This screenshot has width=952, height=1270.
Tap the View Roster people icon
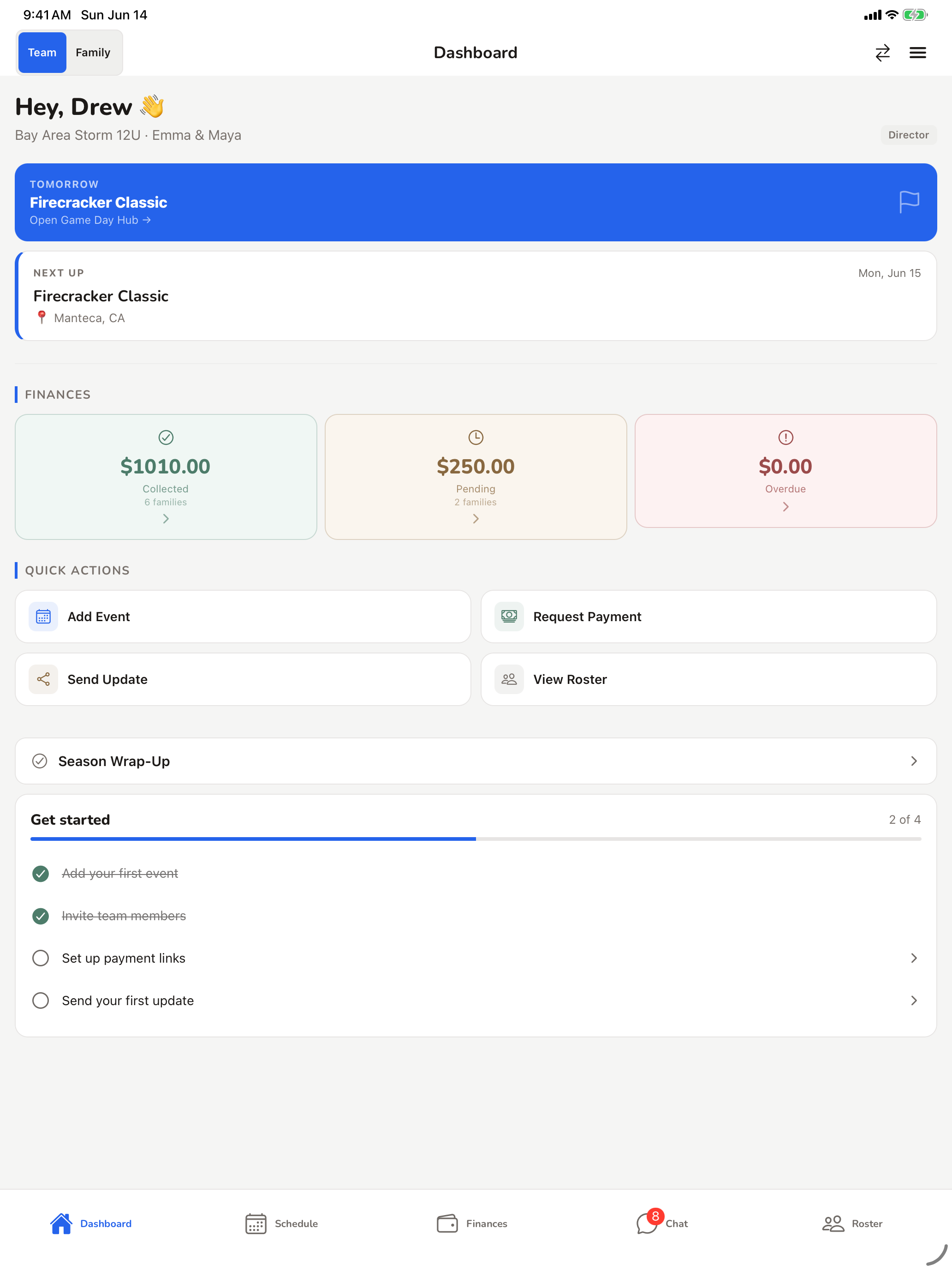pyautogui.click(x=509, y=679)
